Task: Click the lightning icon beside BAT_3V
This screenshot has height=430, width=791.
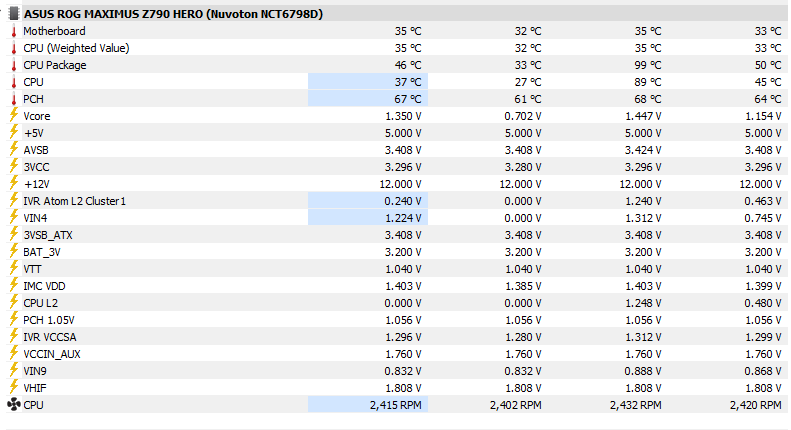Action: (x=13, y=252)
